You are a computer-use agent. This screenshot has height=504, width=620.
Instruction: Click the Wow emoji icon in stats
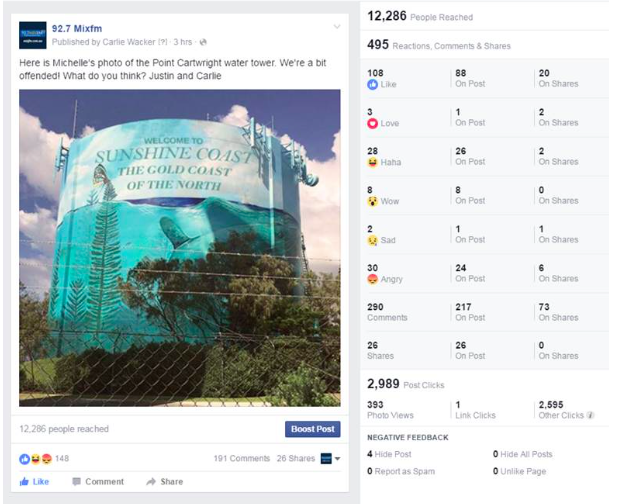[x=372, y=201]
